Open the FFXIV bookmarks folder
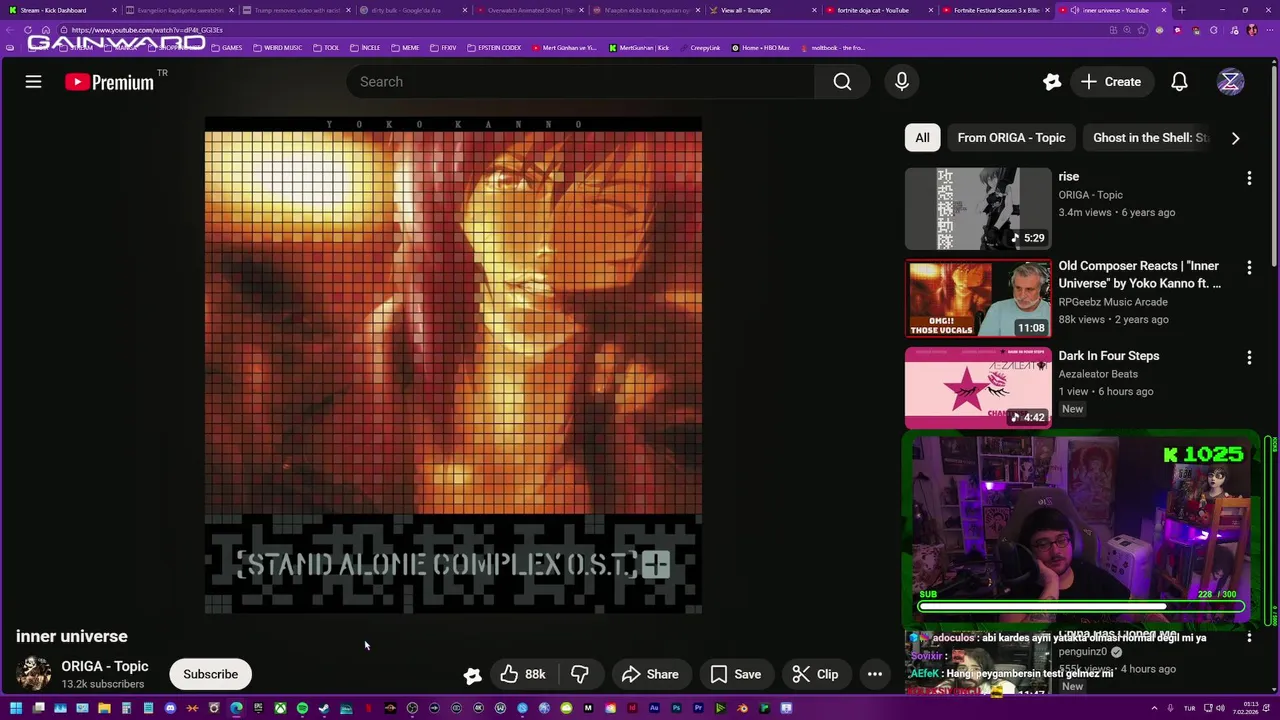 pyautogui.click(x=444, y=48)
